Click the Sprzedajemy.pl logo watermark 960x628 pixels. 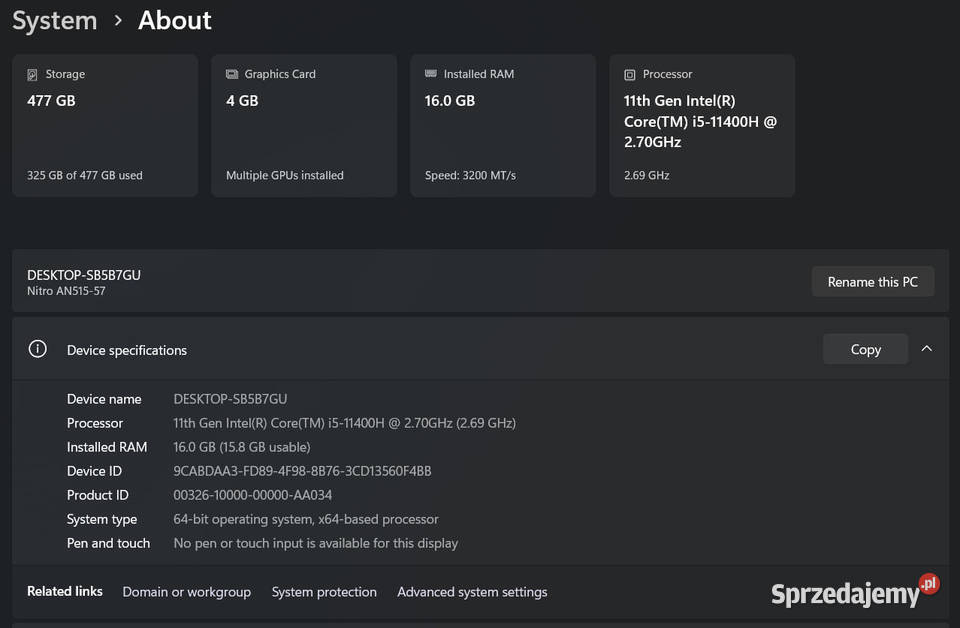tap(856, 592)
